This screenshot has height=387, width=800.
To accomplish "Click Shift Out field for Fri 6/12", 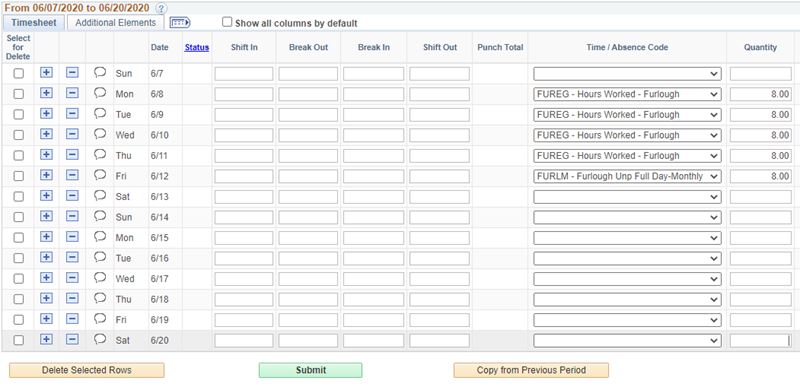I will [x=439, y=176].
